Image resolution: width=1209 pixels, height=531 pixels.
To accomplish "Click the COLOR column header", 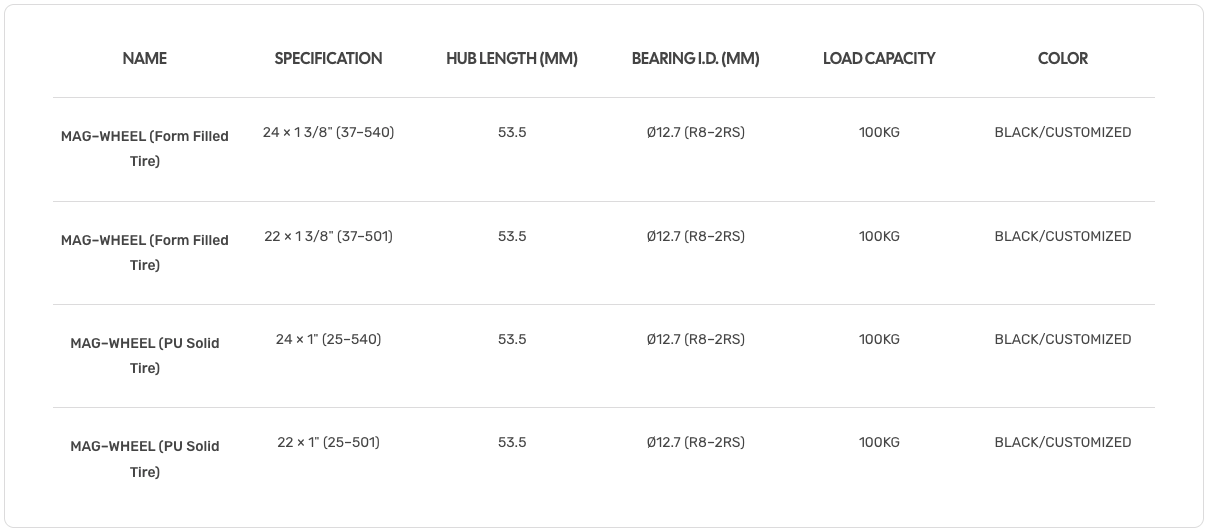I will [x=1063, y=58].
